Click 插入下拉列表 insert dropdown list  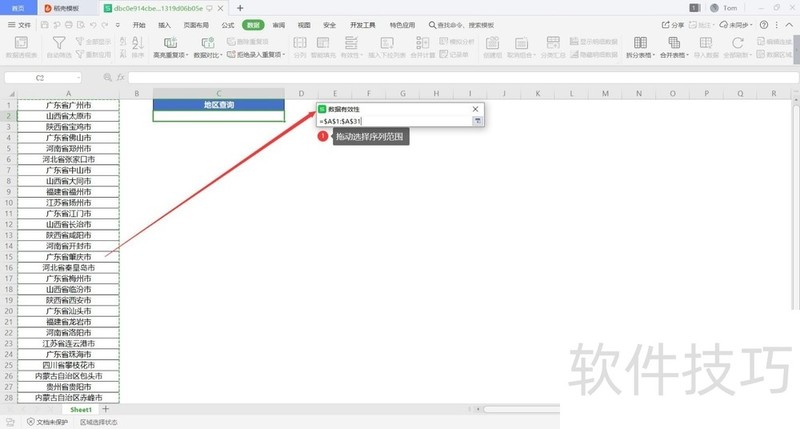coord(387,47)
